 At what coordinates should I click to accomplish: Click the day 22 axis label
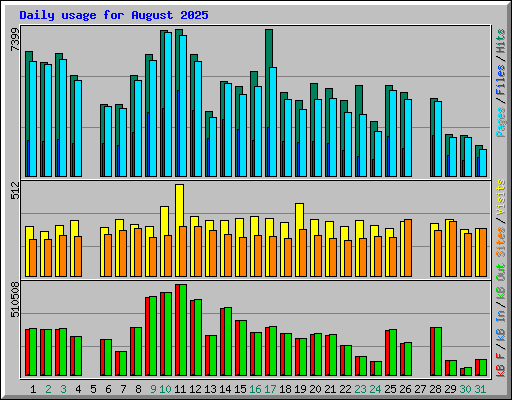[345, 389]
